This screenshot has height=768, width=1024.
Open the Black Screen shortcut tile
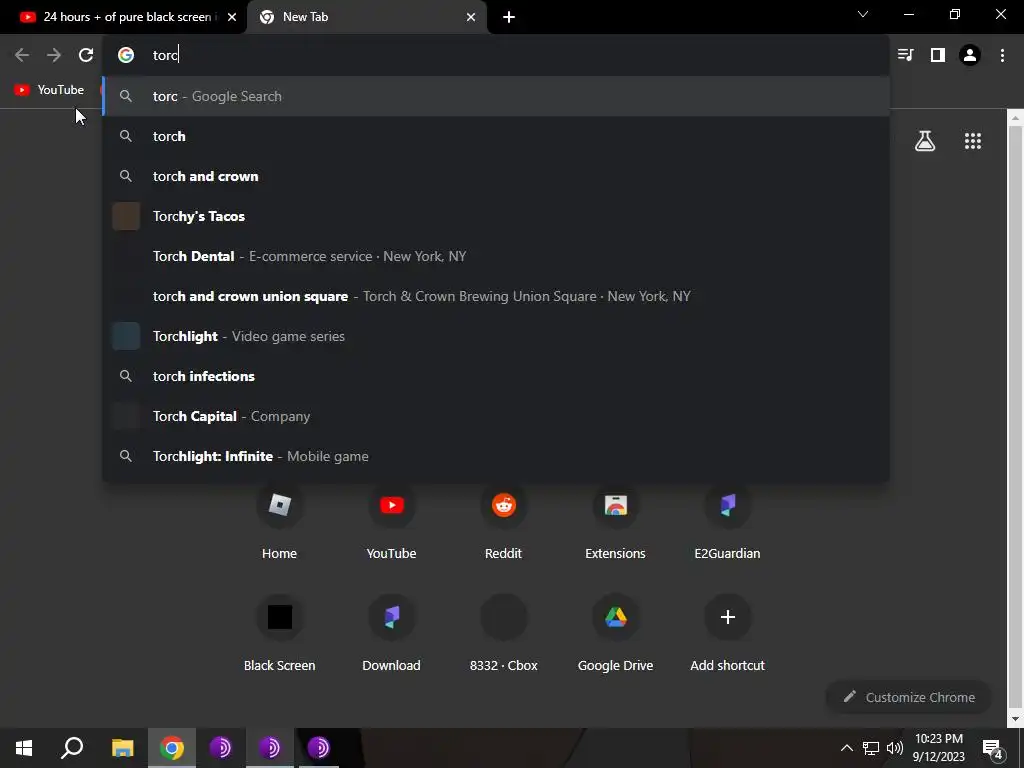pos(280,633)
